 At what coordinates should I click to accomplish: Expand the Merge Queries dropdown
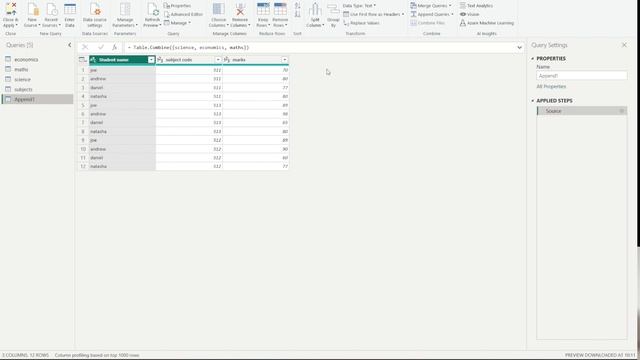(431, 6)
